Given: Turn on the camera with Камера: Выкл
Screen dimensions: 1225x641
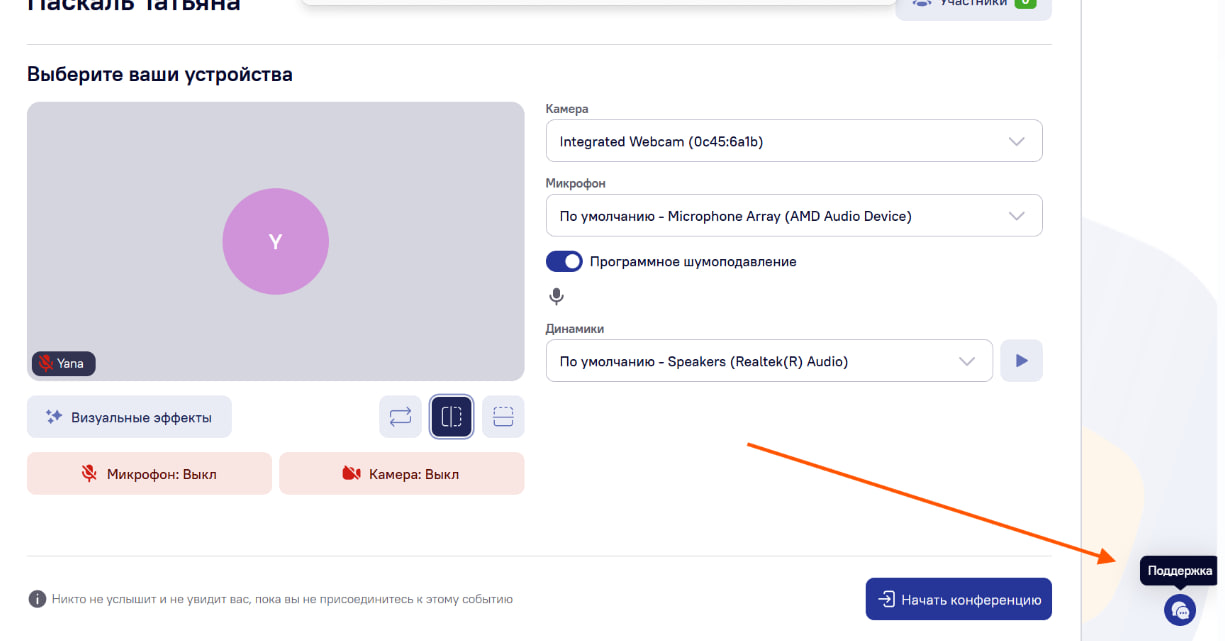Looking at the screenshot, I should [401, 474].
